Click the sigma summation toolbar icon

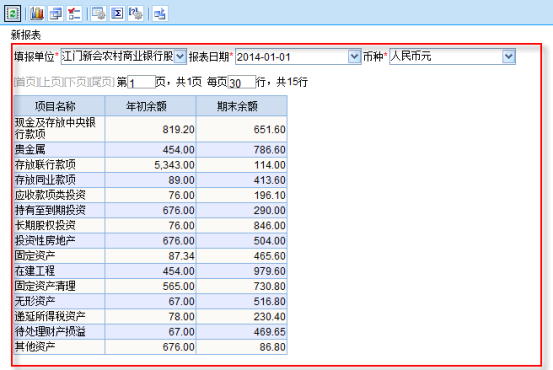click(117, 14)
